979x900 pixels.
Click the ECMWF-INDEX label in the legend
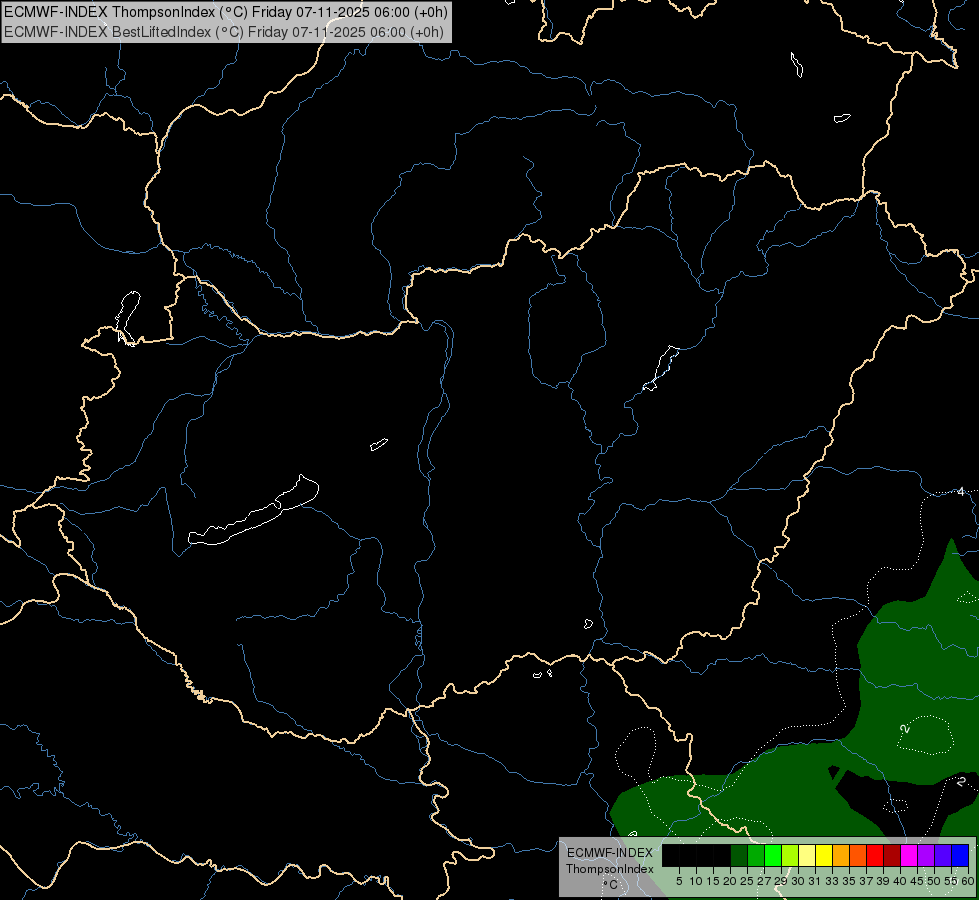pyautogui.click(x=610, y=853)
